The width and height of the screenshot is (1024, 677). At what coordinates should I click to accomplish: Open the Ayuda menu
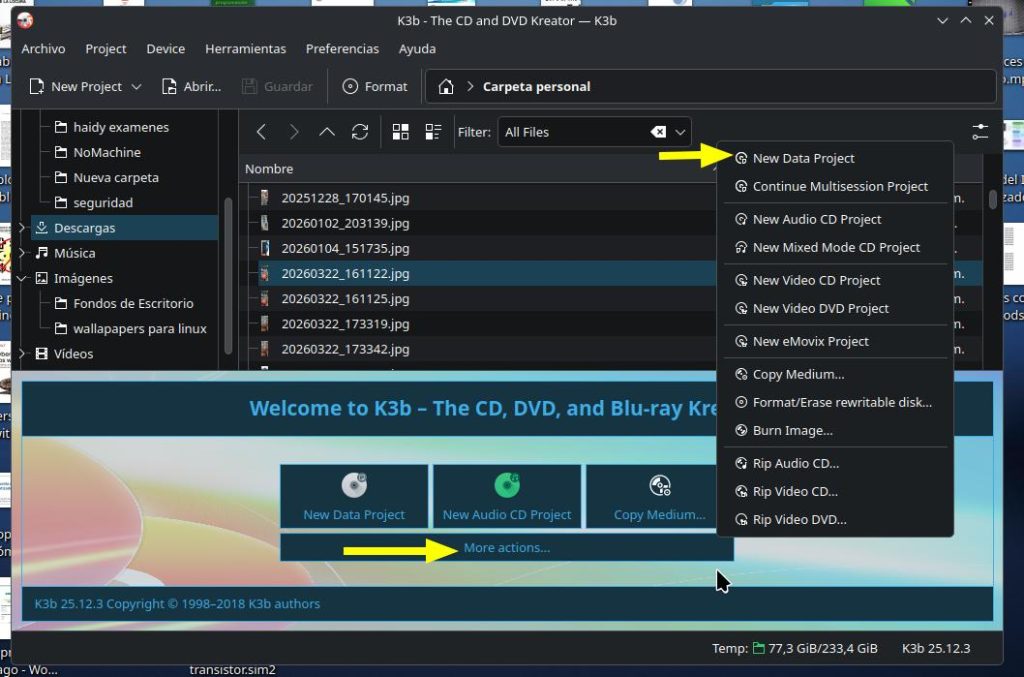[417, 49]
